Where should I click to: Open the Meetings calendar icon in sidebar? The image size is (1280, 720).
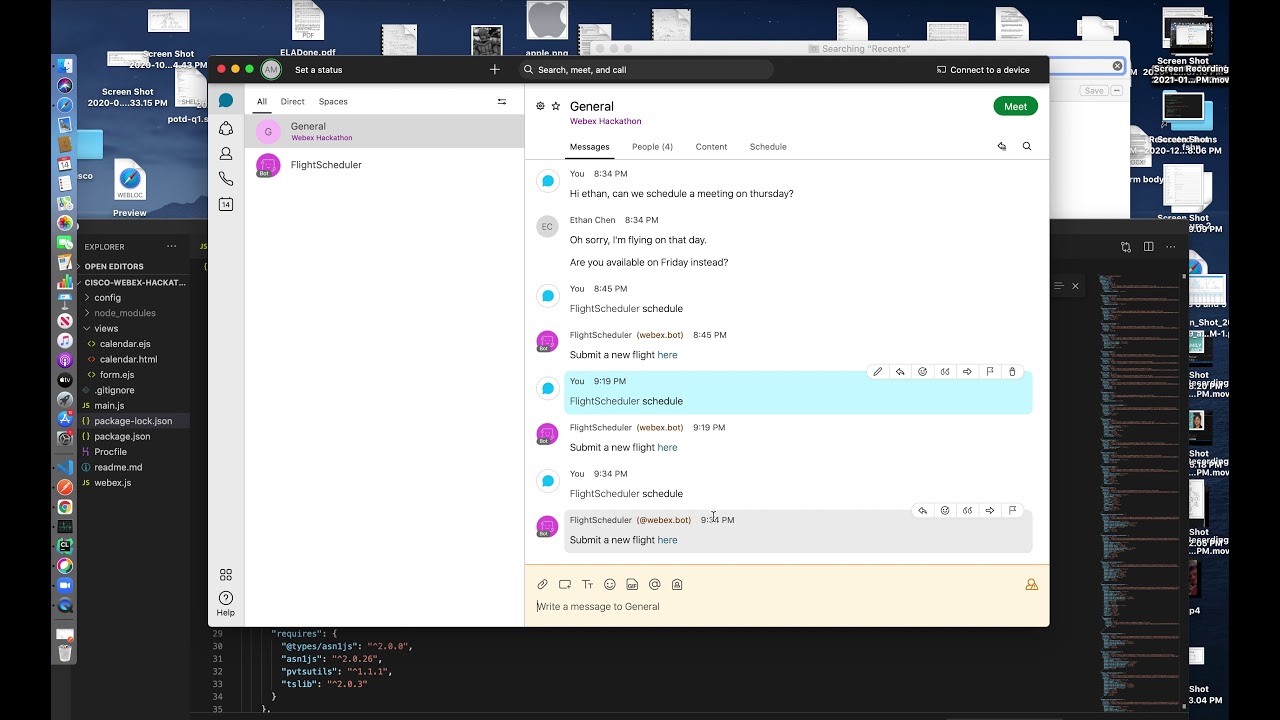[226, 204]
